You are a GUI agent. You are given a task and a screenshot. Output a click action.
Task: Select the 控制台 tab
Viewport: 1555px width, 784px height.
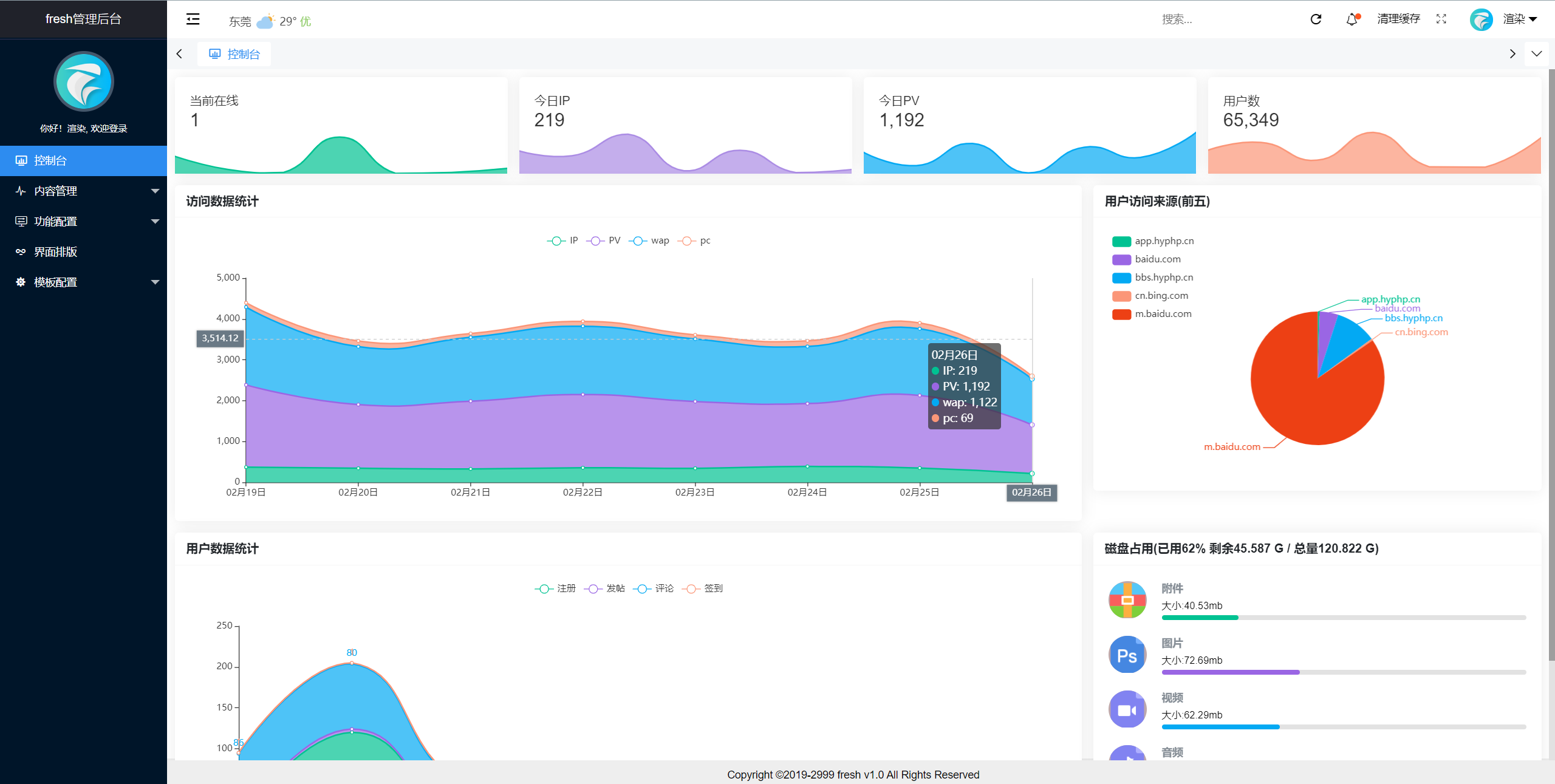click(234, 54)
